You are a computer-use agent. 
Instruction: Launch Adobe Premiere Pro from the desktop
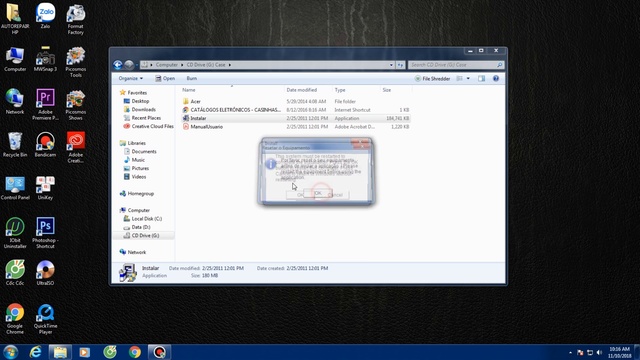(45, 104)
